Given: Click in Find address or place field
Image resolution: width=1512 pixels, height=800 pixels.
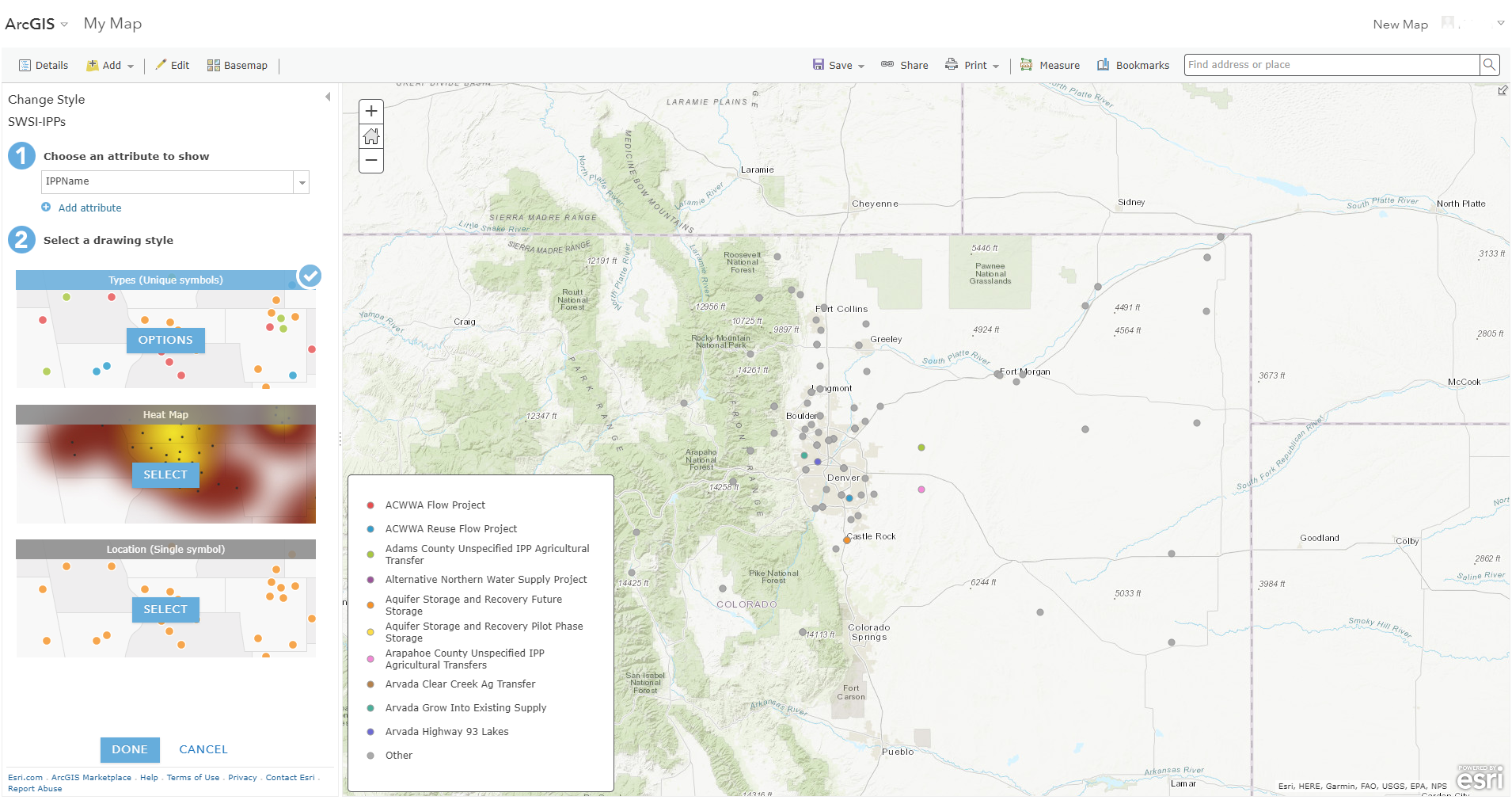Looking at the screenshot, I should click(x=1332, y=65).
